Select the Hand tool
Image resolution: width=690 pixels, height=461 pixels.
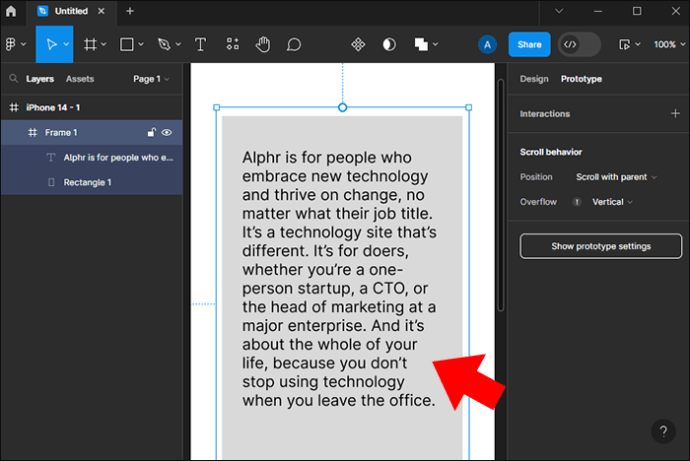coord(263,44)
